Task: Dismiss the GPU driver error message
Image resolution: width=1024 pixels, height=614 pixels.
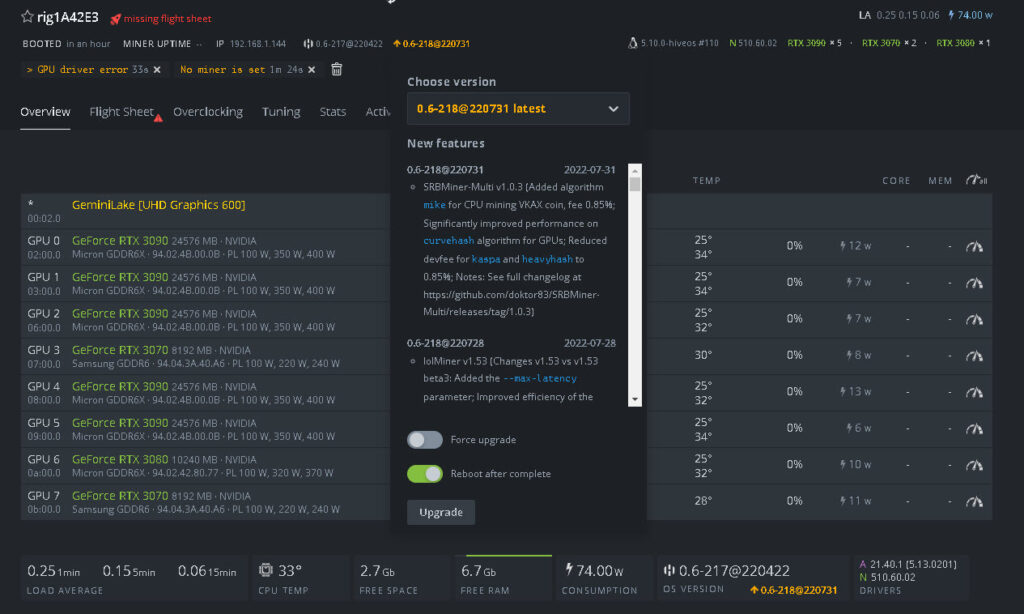Action: coord(157,69)
